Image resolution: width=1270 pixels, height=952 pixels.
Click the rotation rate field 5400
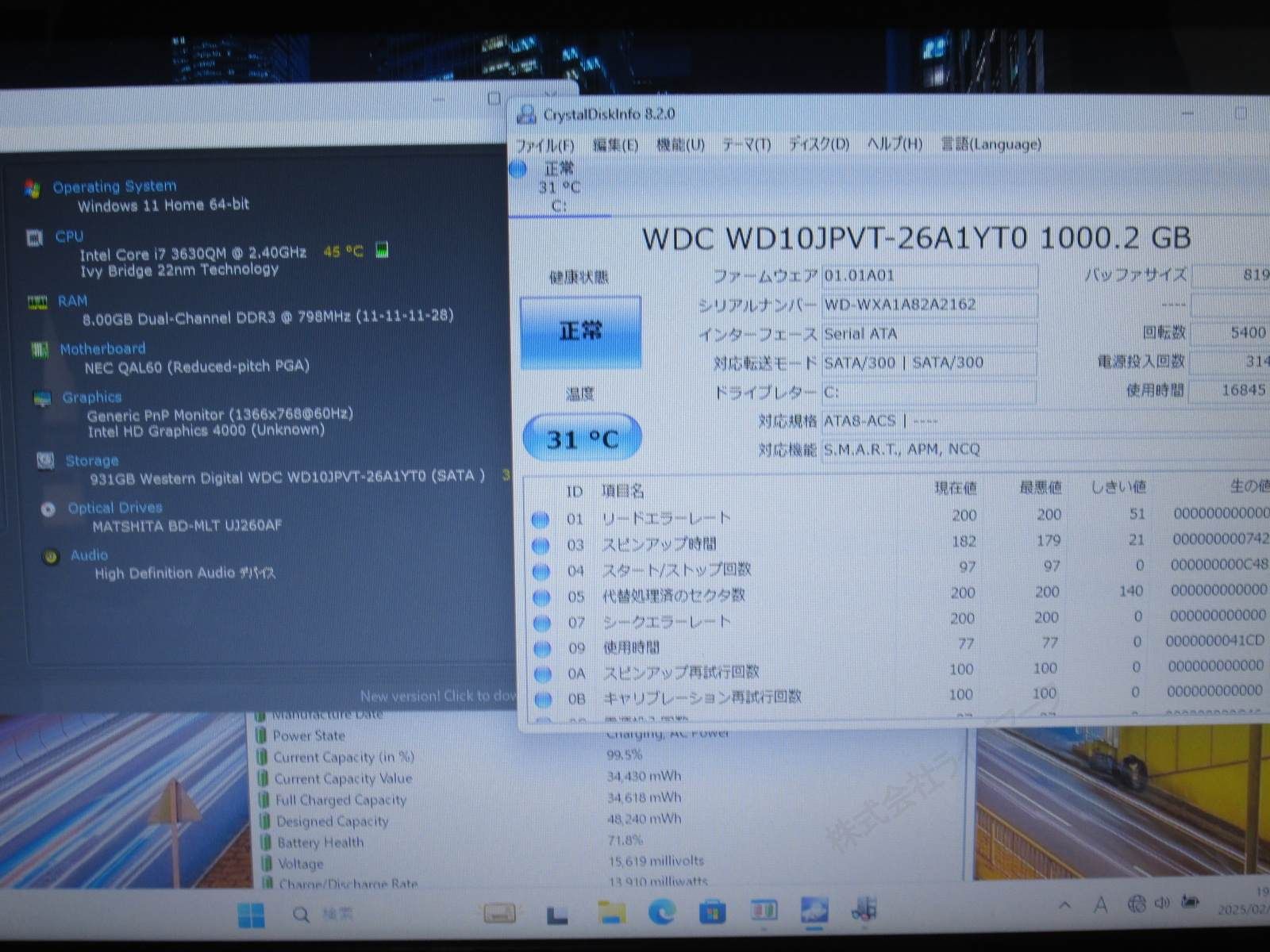[1230, 332]
